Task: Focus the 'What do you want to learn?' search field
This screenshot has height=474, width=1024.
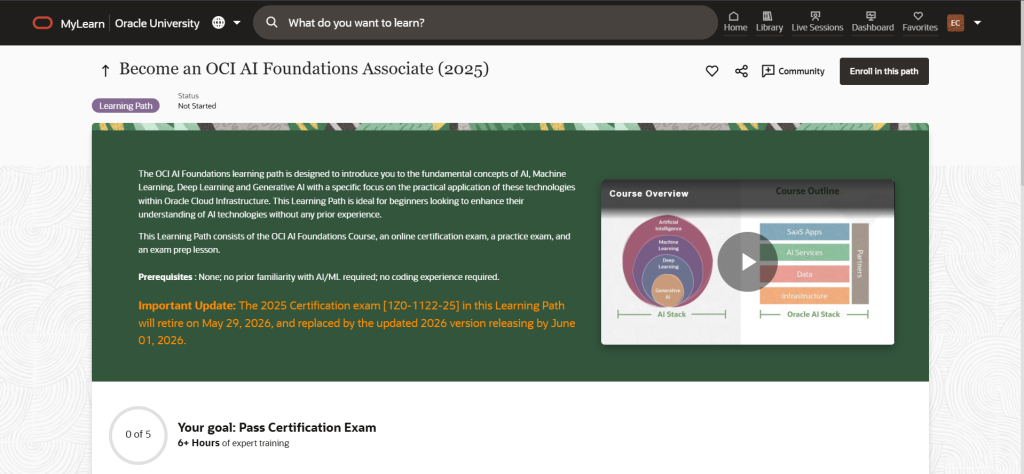Action: (485, 23)
